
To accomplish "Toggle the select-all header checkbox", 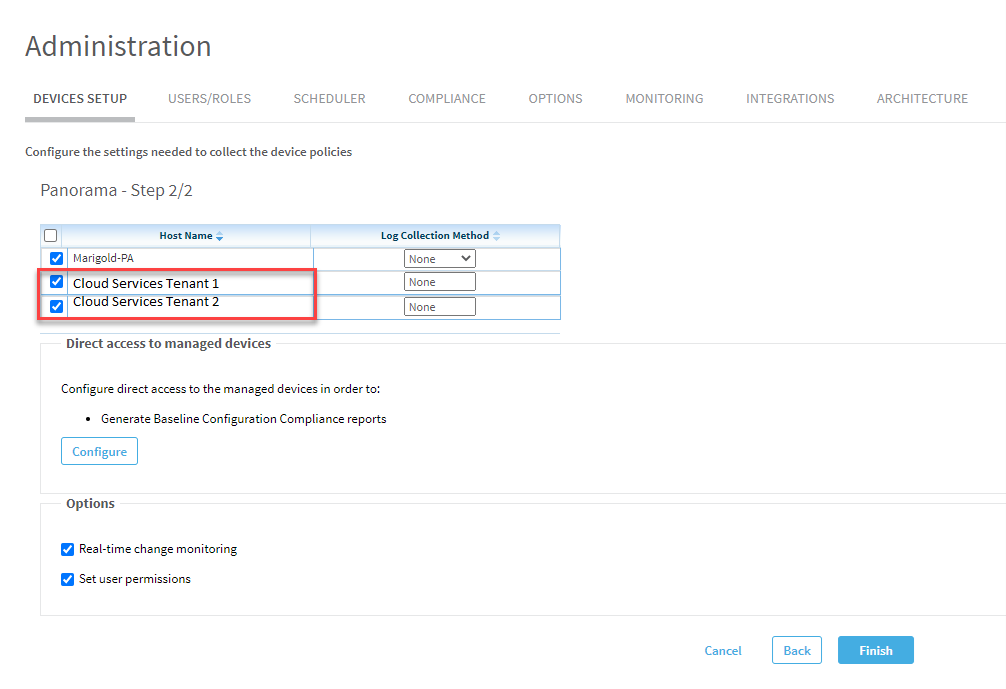I will 51,236.
